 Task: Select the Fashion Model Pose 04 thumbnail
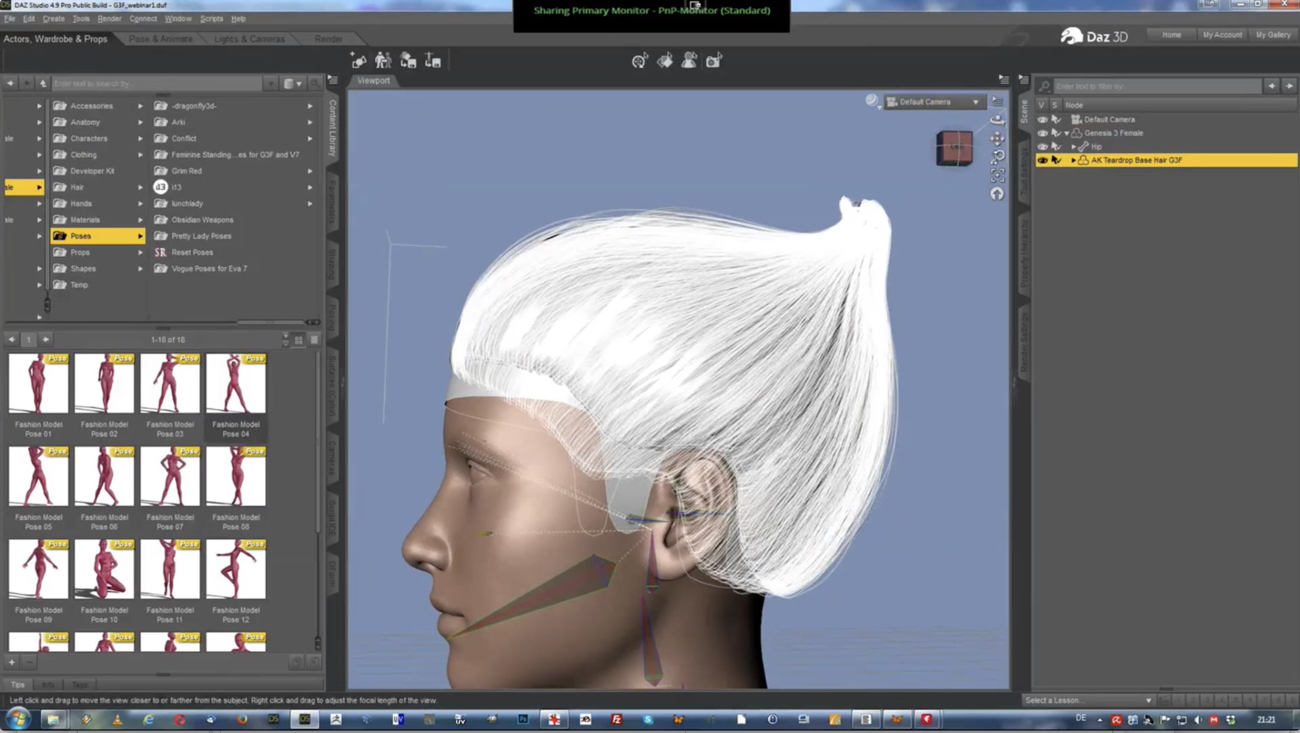235,382
